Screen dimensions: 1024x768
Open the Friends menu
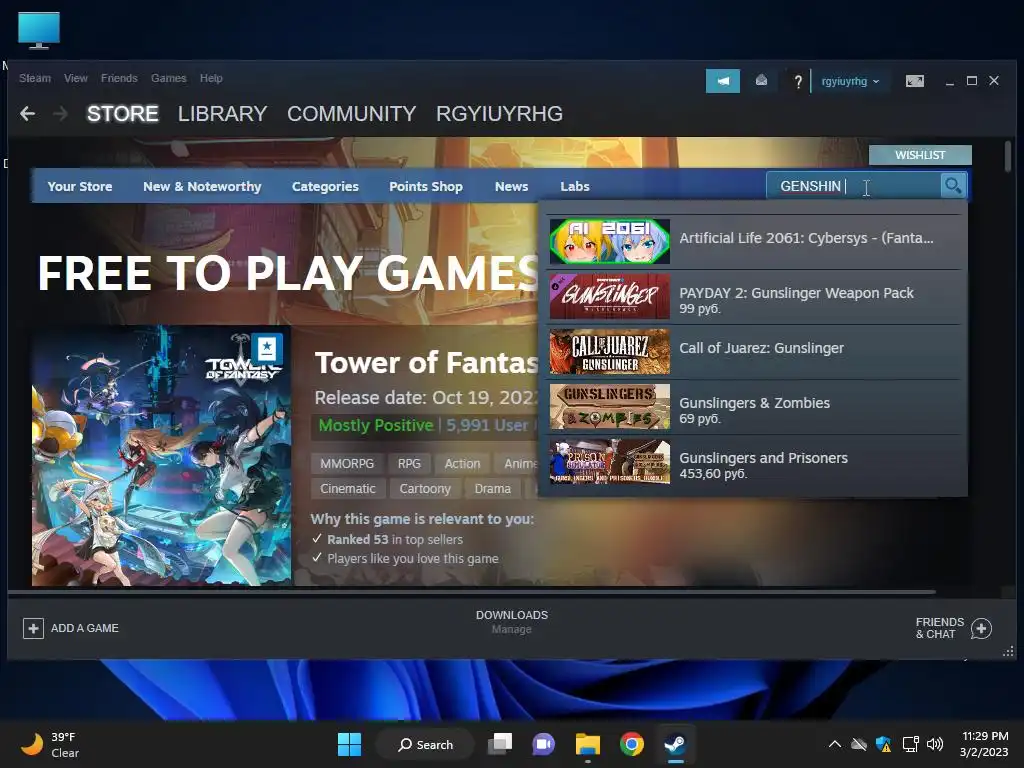pyautogui.click(x=119, y=78)
